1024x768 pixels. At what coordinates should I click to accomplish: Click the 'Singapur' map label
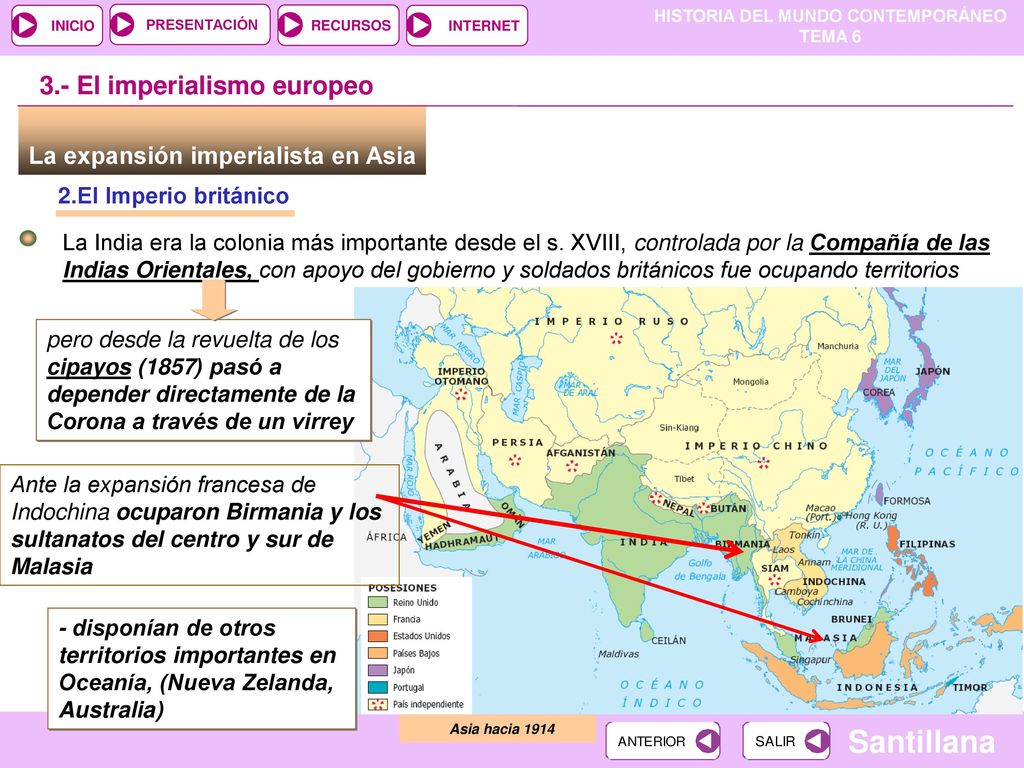point(810,660)
